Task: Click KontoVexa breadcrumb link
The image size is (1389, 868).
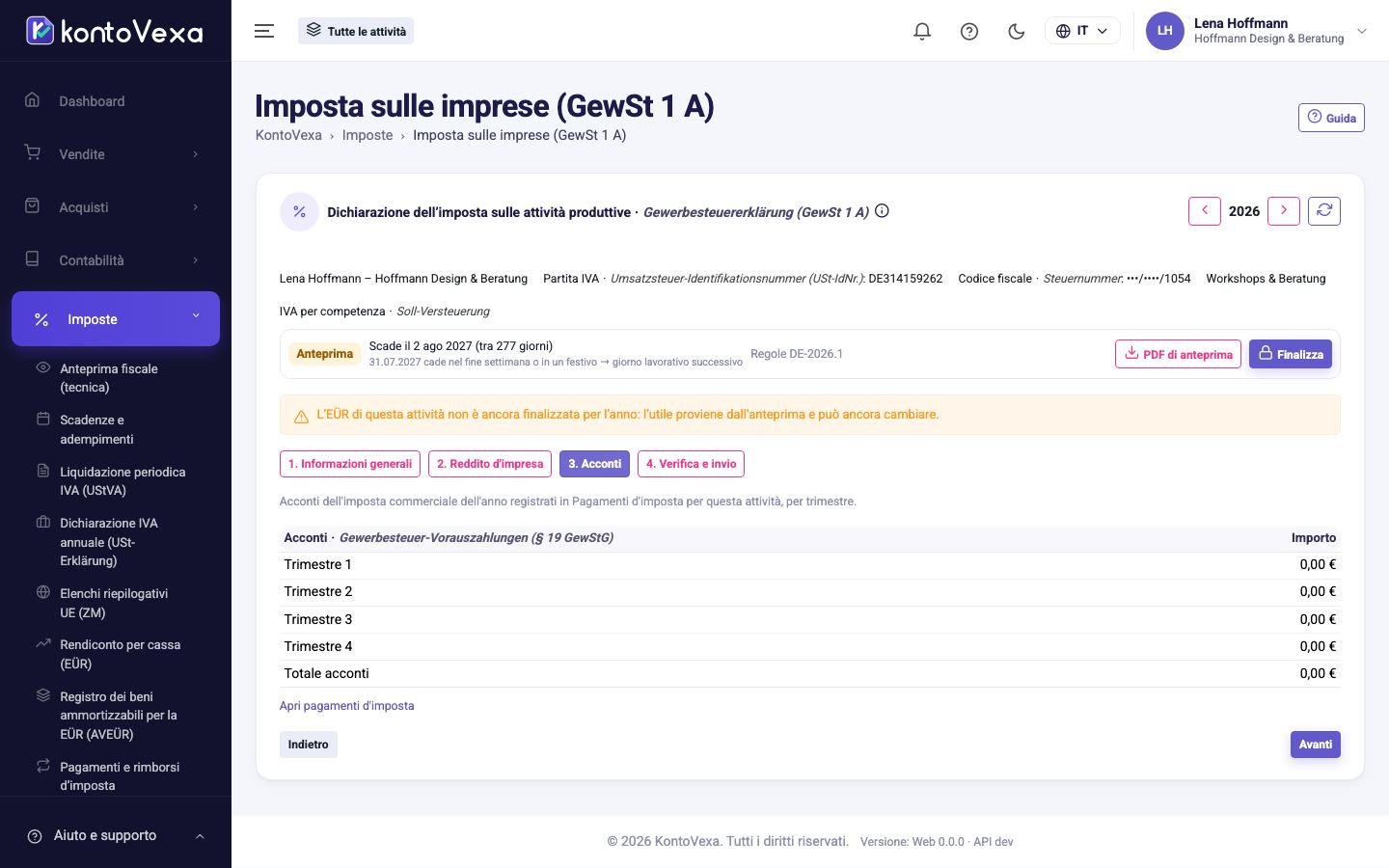Action: coord(288,135)
